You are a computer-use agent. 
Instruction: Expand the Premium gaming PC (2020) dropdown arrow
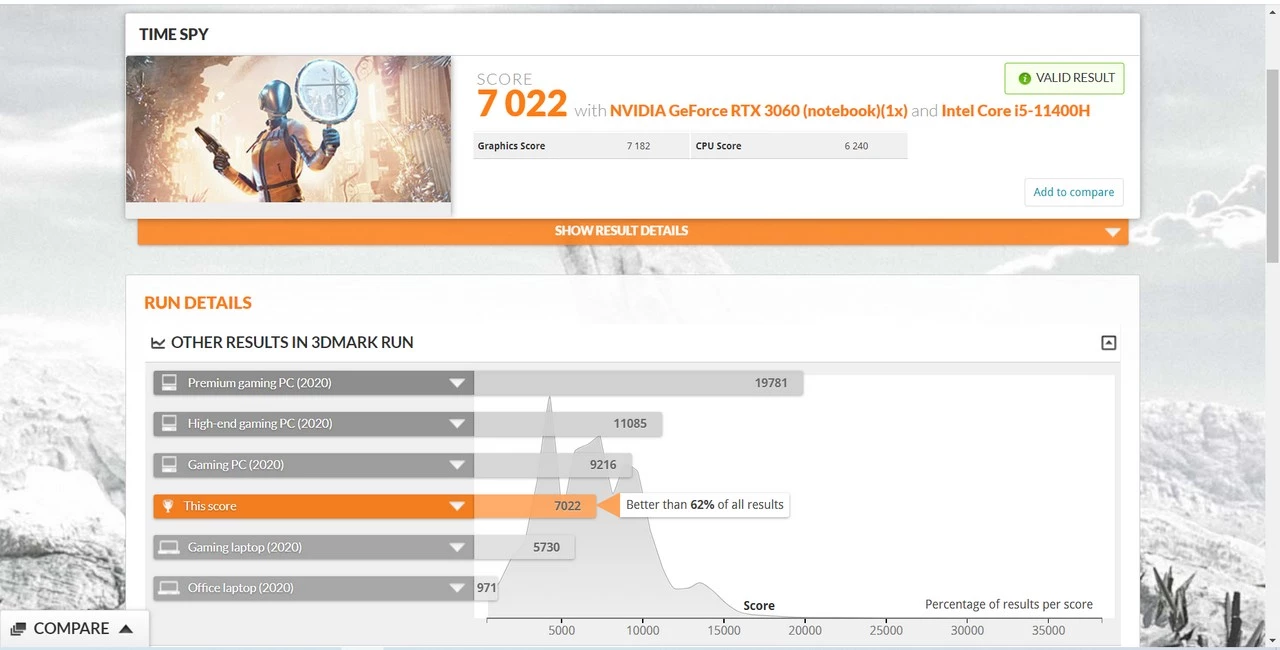click(457, 383)
